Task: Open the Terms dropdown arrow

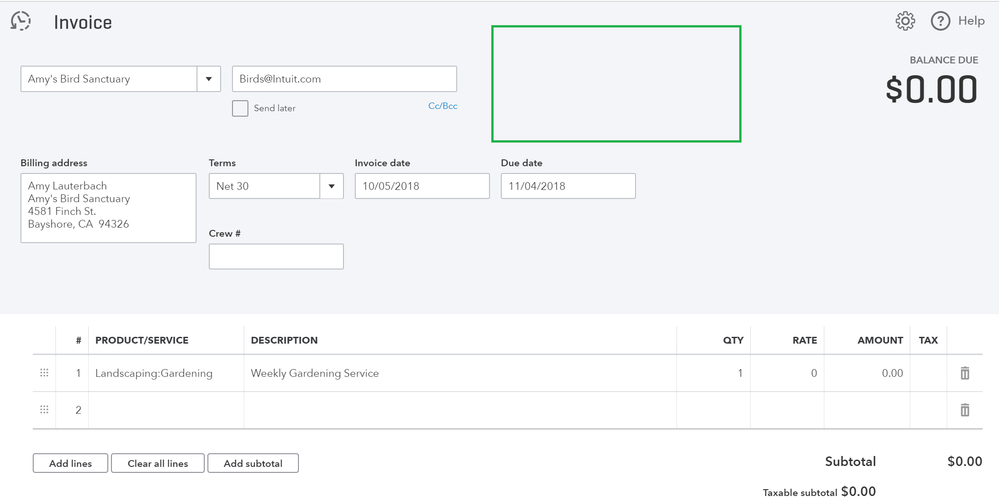Action: (331, 186)
